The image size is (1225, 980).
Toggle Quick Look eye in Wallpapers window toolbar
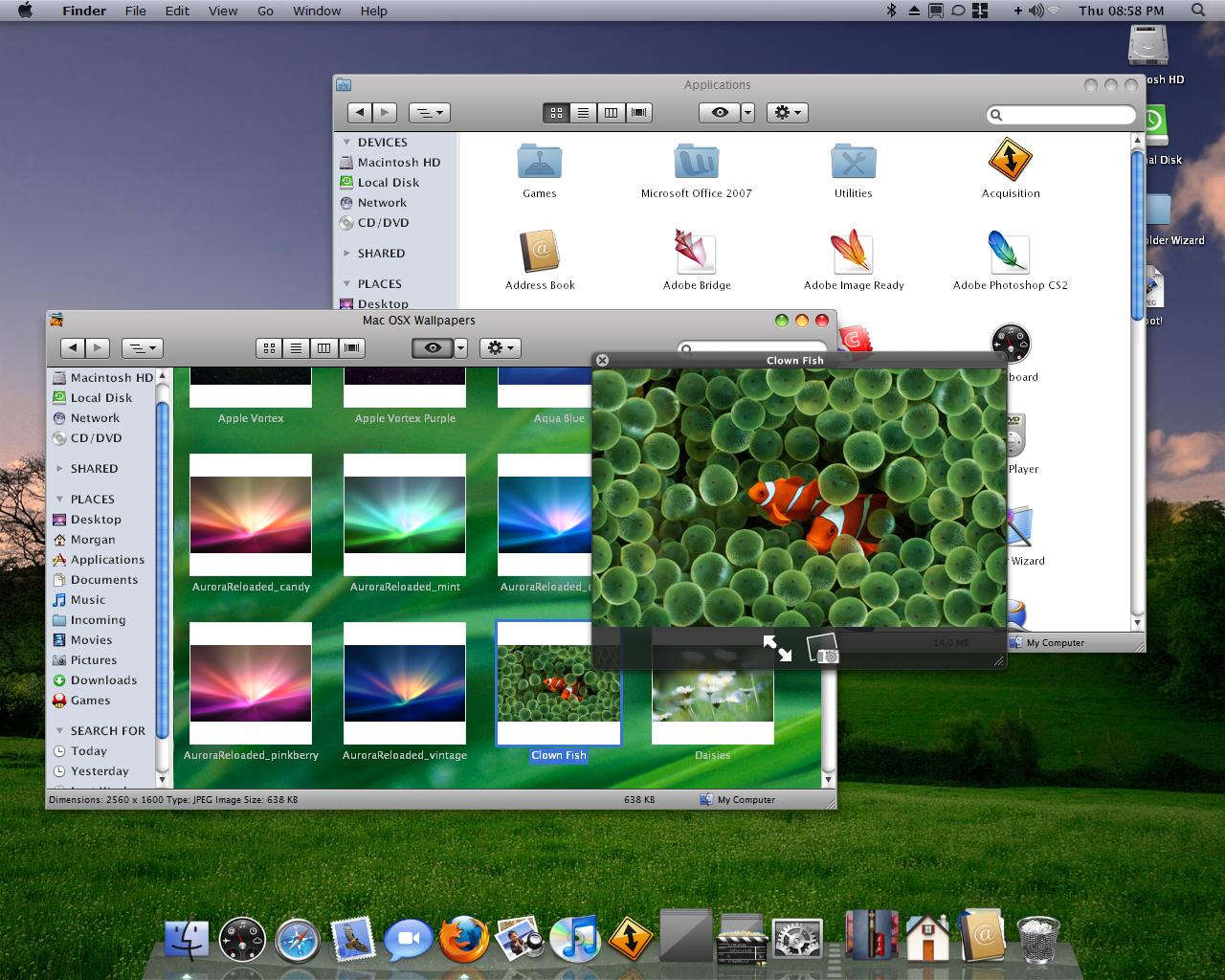(x=433, y=348)
